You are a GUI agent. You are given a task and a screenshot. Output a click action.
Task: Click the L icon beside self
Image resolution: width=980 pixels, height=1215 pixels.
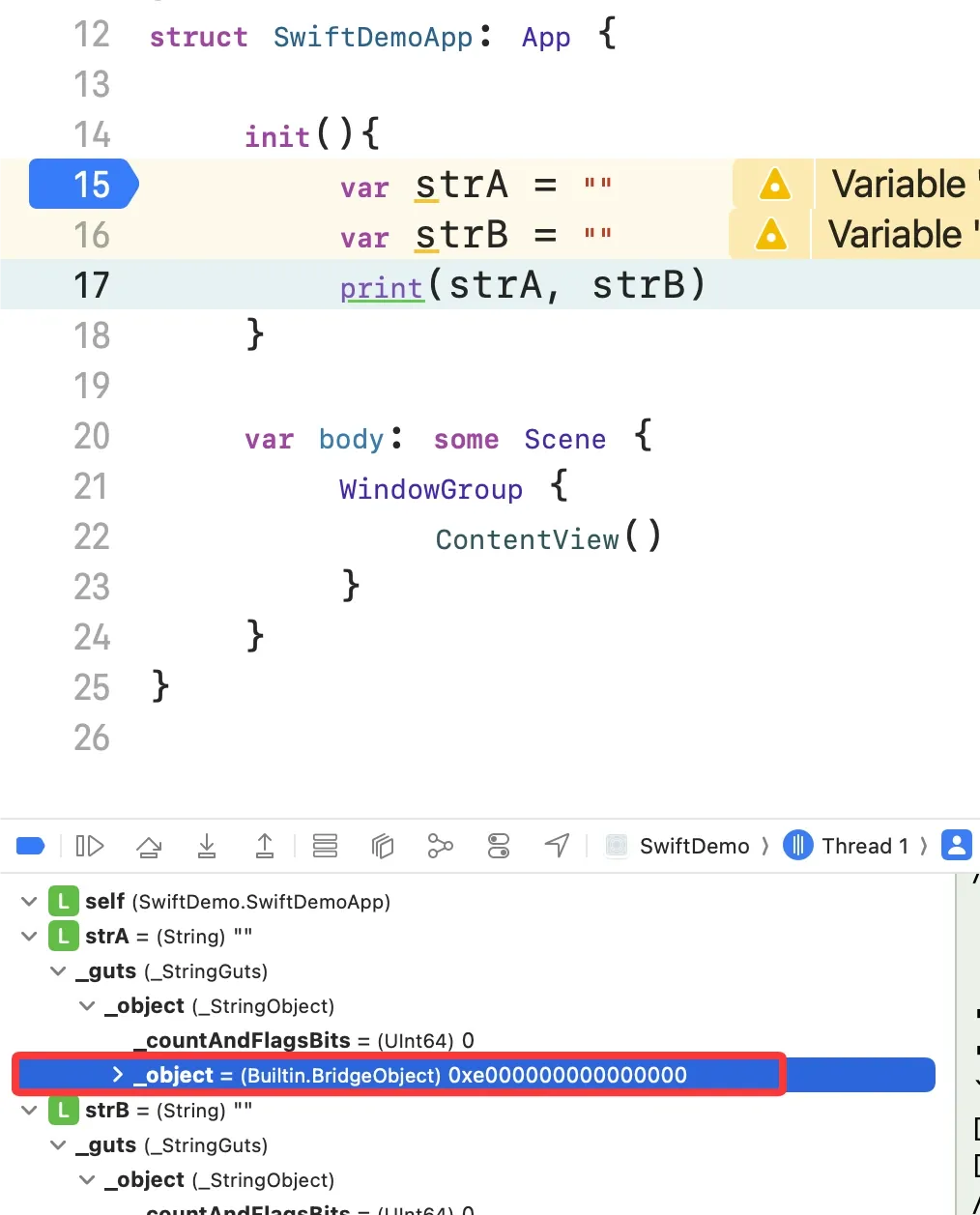click(x=63, y=902)
